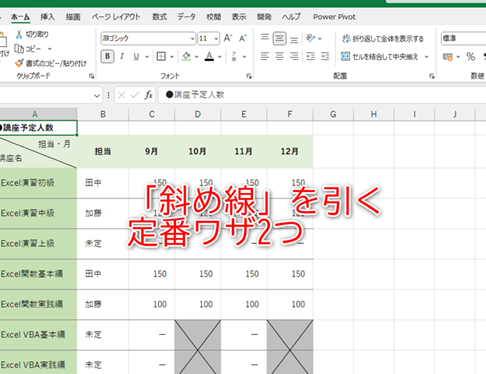Open the 校閲 (Review) tab
This screenshot has height=374, width=486.
(213, 17)
